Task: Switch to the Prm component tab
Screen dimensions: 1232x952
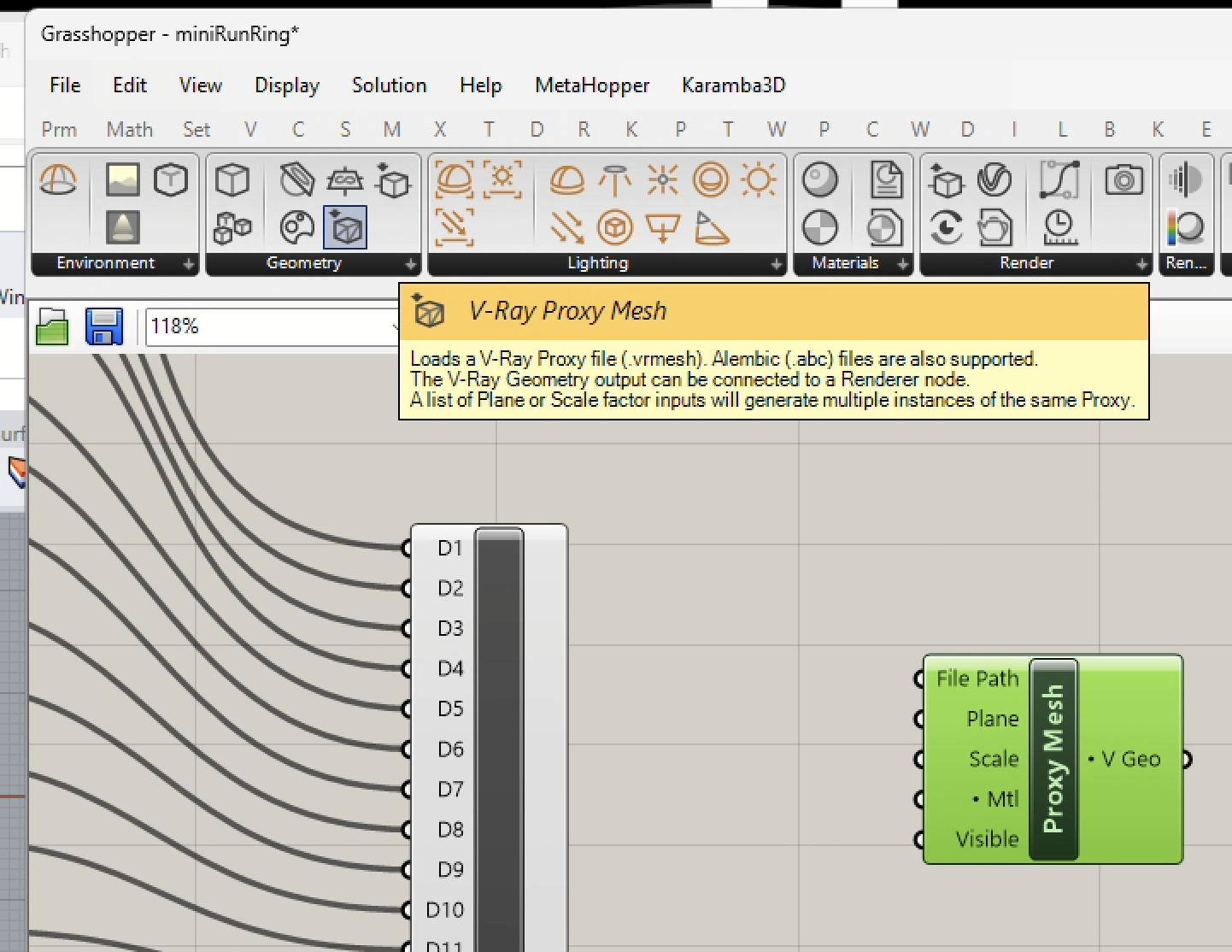Action: pyautogui.click(x=59, y=130)
